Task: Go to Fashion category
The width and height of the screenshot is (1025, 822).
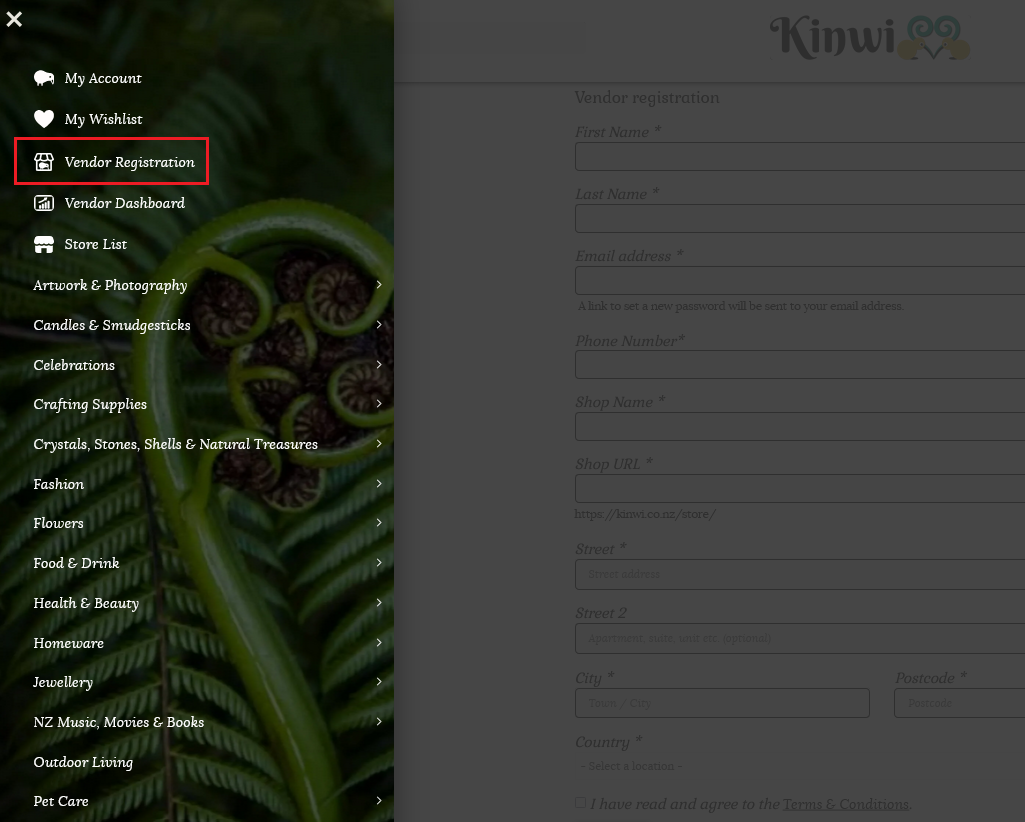Action: click(x=59, y=484)
